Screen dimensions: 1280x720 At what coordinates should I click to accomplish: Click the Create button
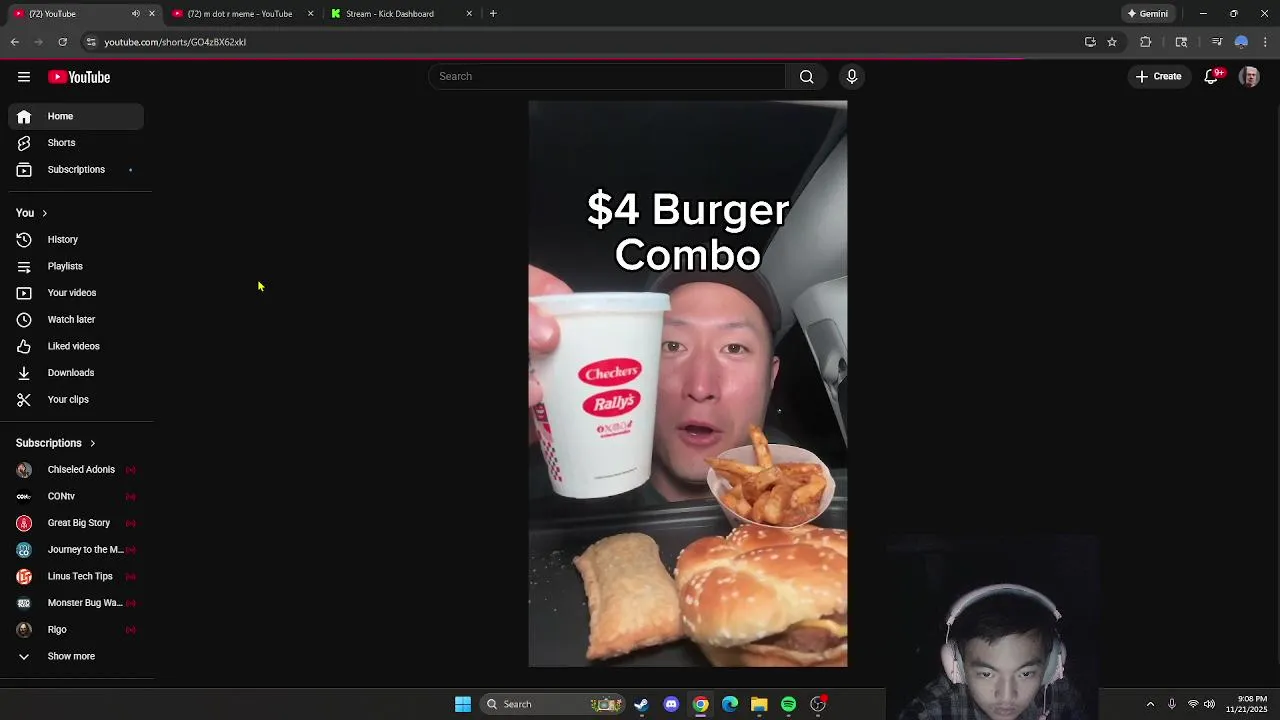[1159, 76]
